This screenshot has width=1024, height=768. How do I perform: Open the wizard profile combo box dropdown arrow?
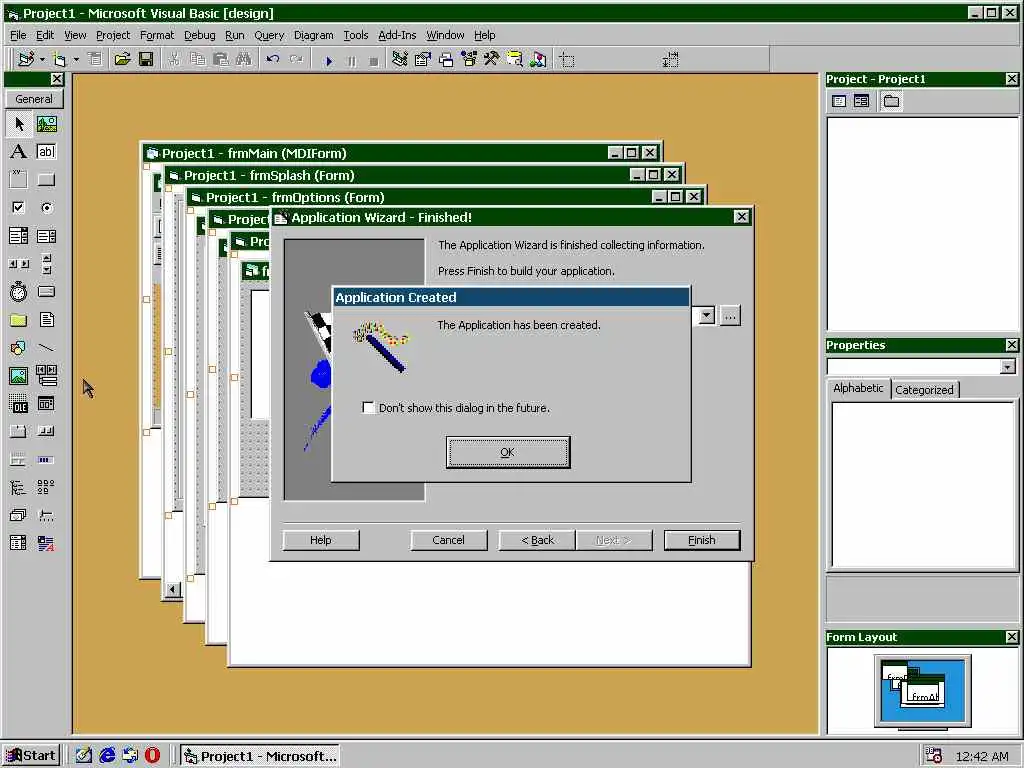(x=707, y=316)
